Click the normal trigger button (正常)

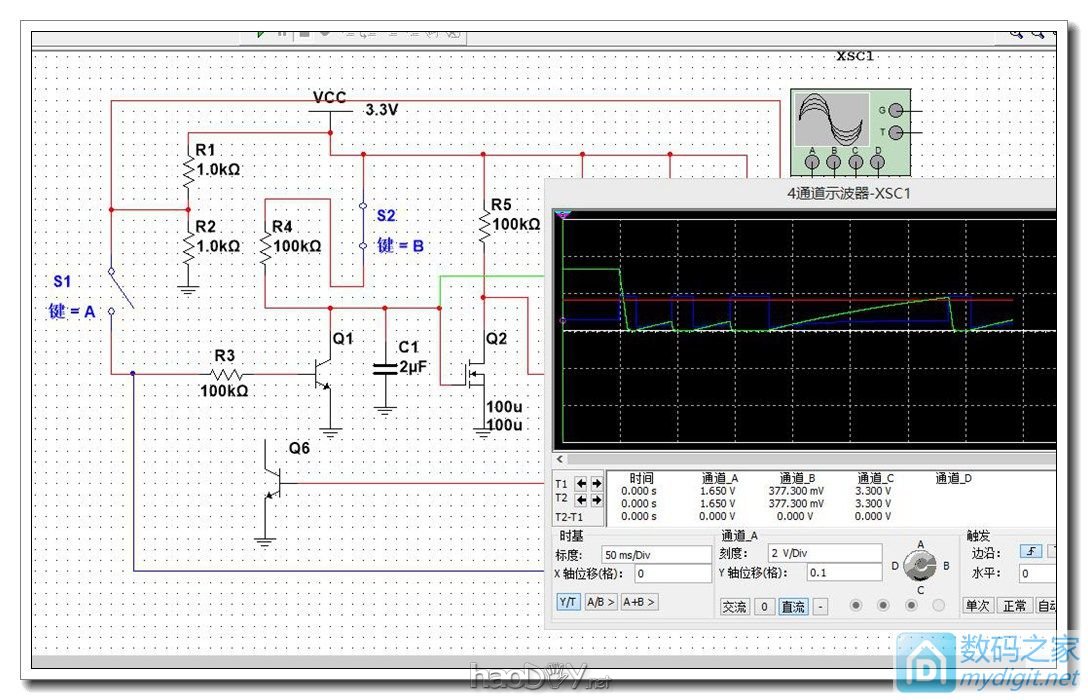point(1015,606)
